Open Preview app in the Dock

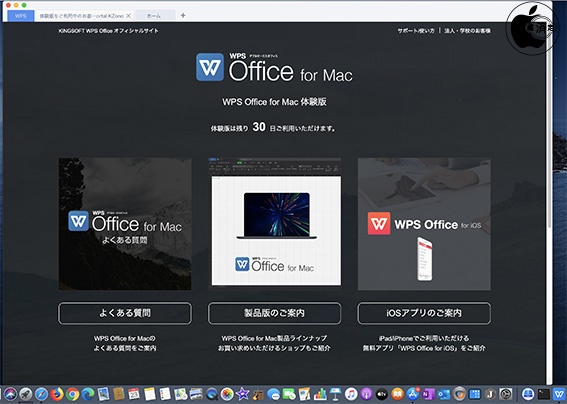pyautogui.click(x=103, y=394)
